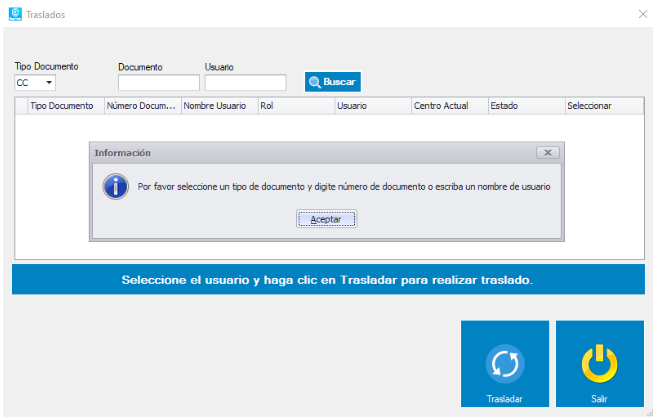Image resolution: width=657 pixels, height=418 pixels.
Task: Select the Usuario column header in the grid
Action: click(x=371, y=105)
